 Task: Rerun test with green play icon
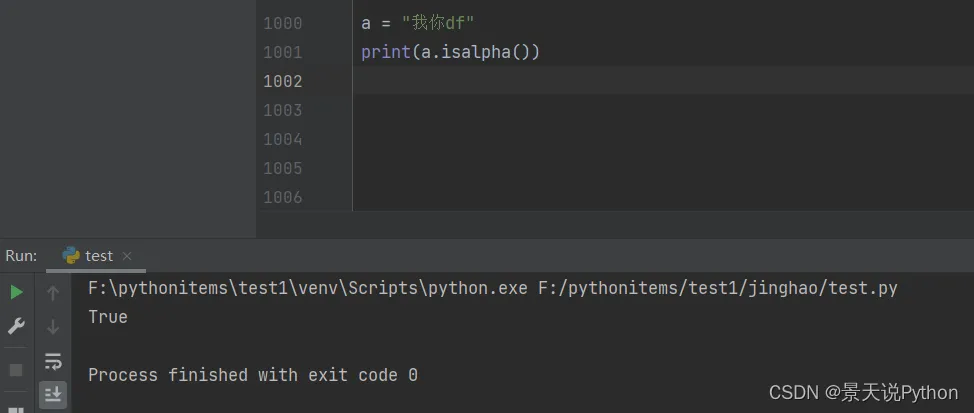point(16,292)
